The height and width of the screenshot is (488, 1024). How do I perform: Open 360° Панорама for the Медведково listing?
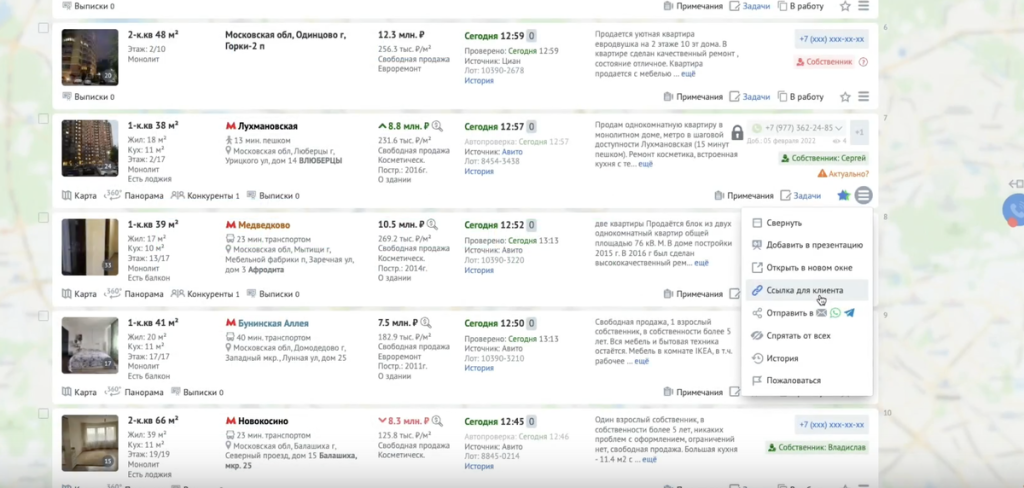point(133,294)
